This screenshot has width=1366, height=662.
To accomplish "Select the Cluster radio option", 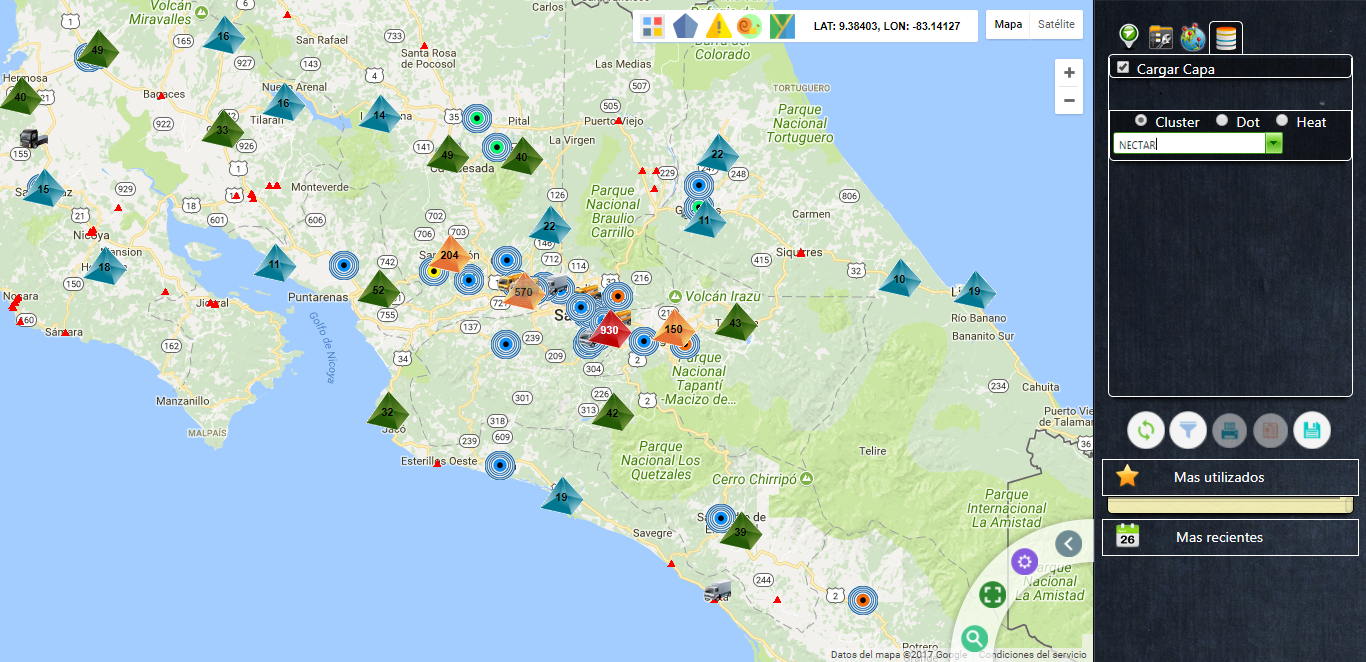I will (x=1141, y=121).
